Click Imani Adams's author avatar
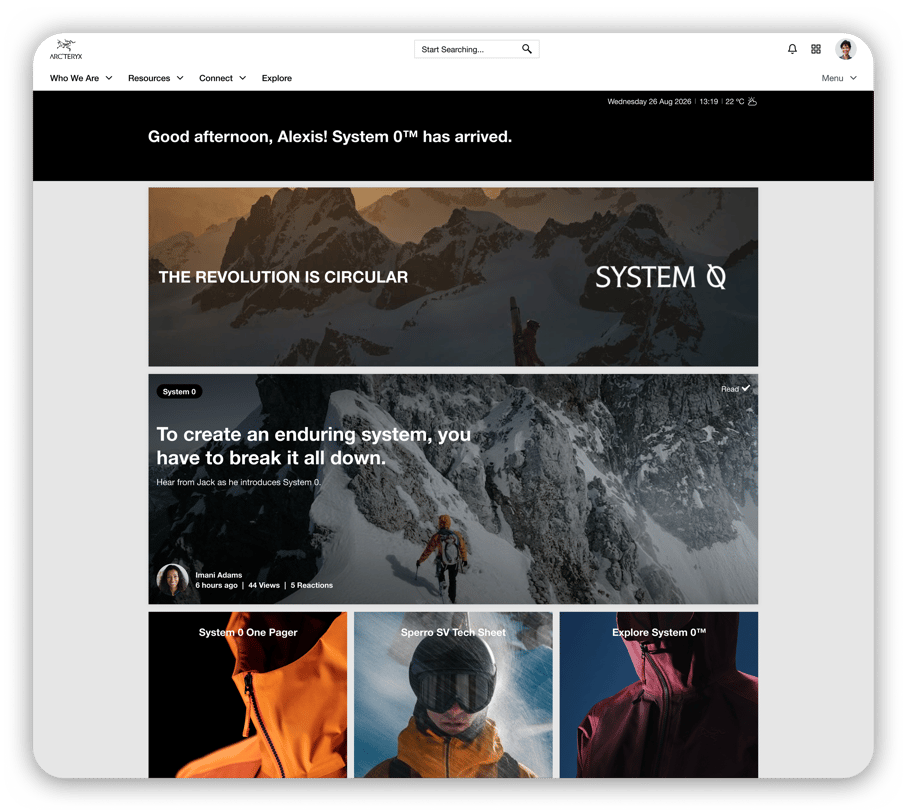 173,579
